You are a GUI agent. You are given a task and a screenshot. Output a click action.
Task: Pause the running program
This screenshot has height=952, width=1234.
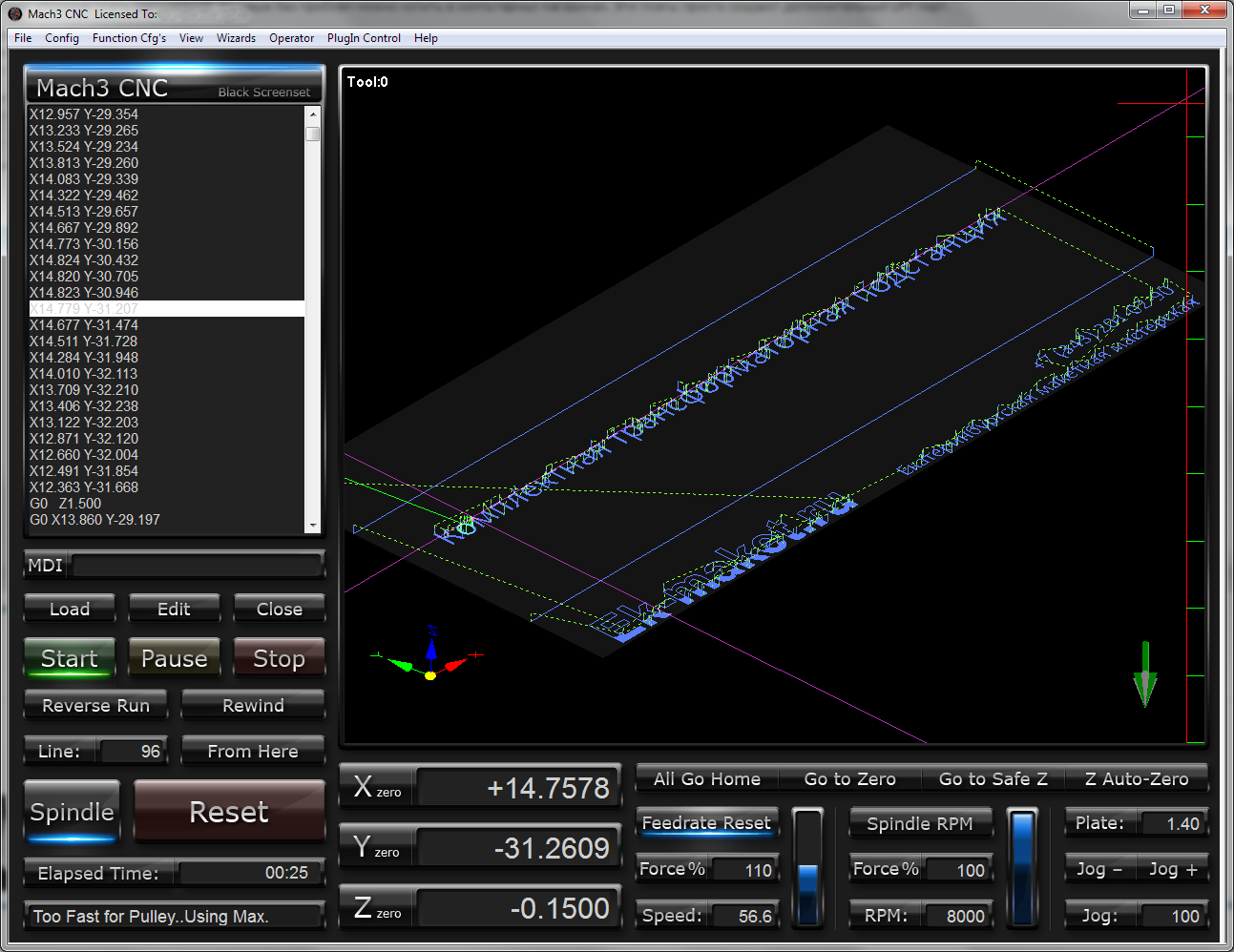click(175, 658)
